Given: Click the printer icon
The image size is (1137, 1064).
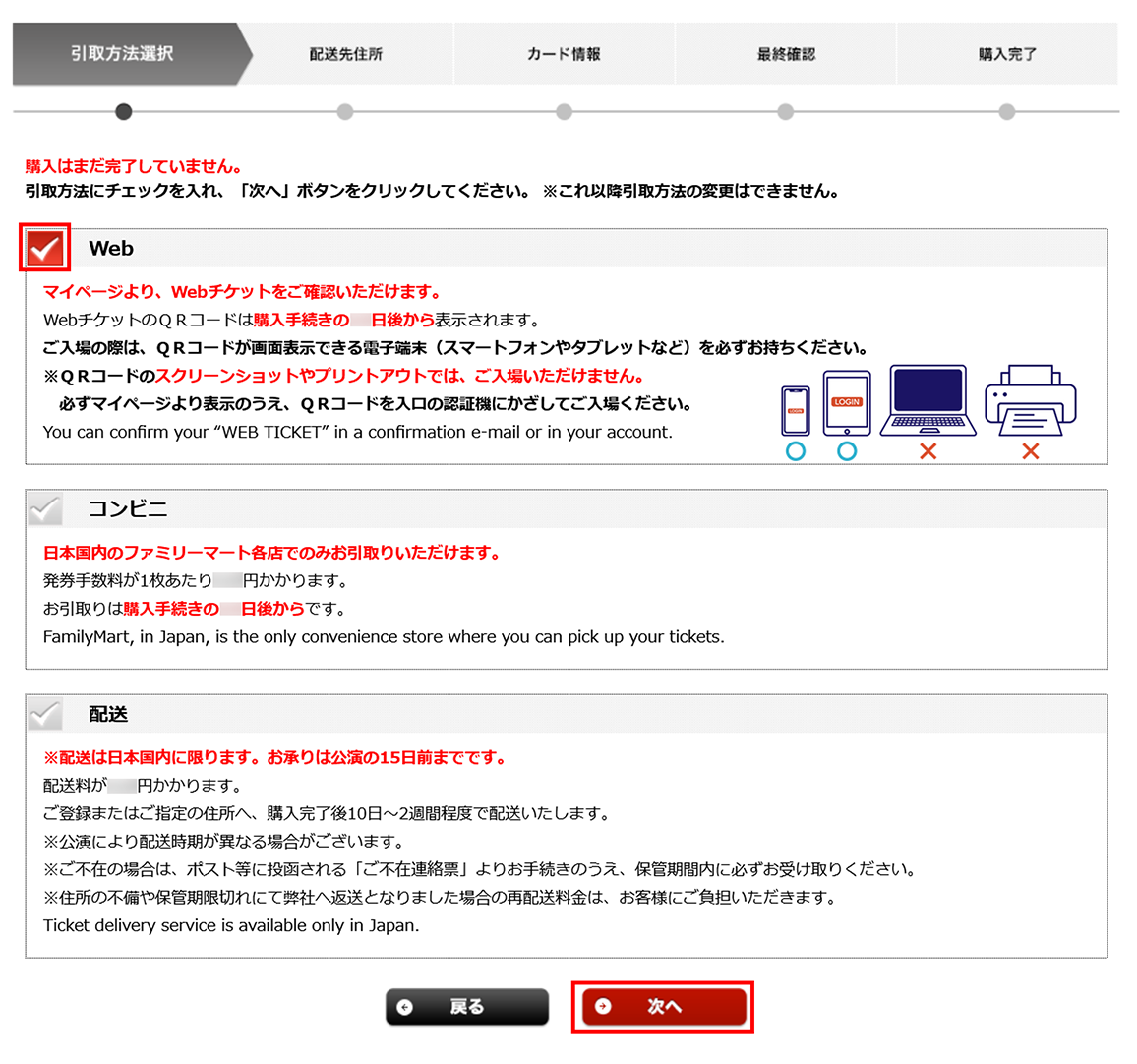Looking at the screenshot, I should pyautogui.click(x=1030, y=400).
